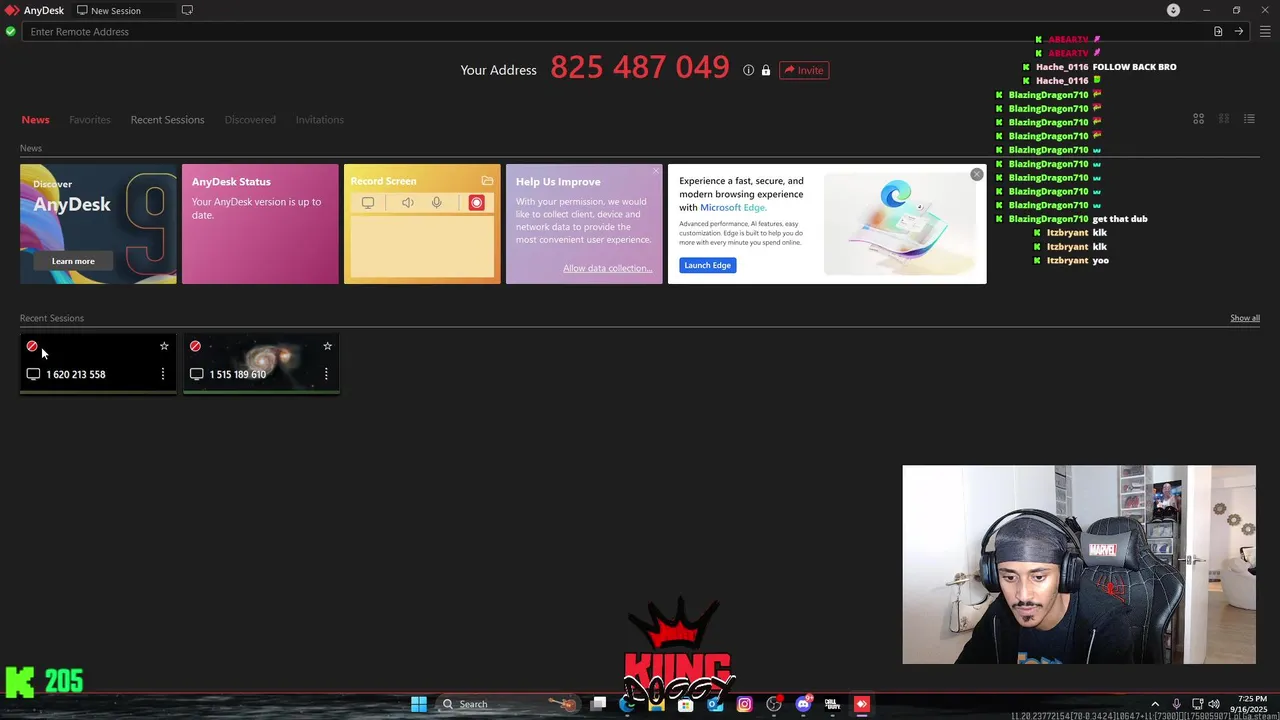Click Show all recent sessions

(x=1245, y=318)
